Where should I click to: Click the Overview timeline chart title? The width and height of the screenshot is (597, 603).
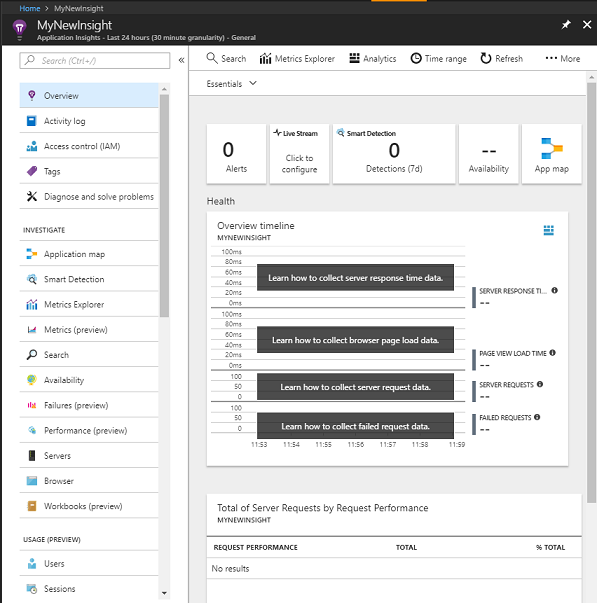(x=256, y=226)
